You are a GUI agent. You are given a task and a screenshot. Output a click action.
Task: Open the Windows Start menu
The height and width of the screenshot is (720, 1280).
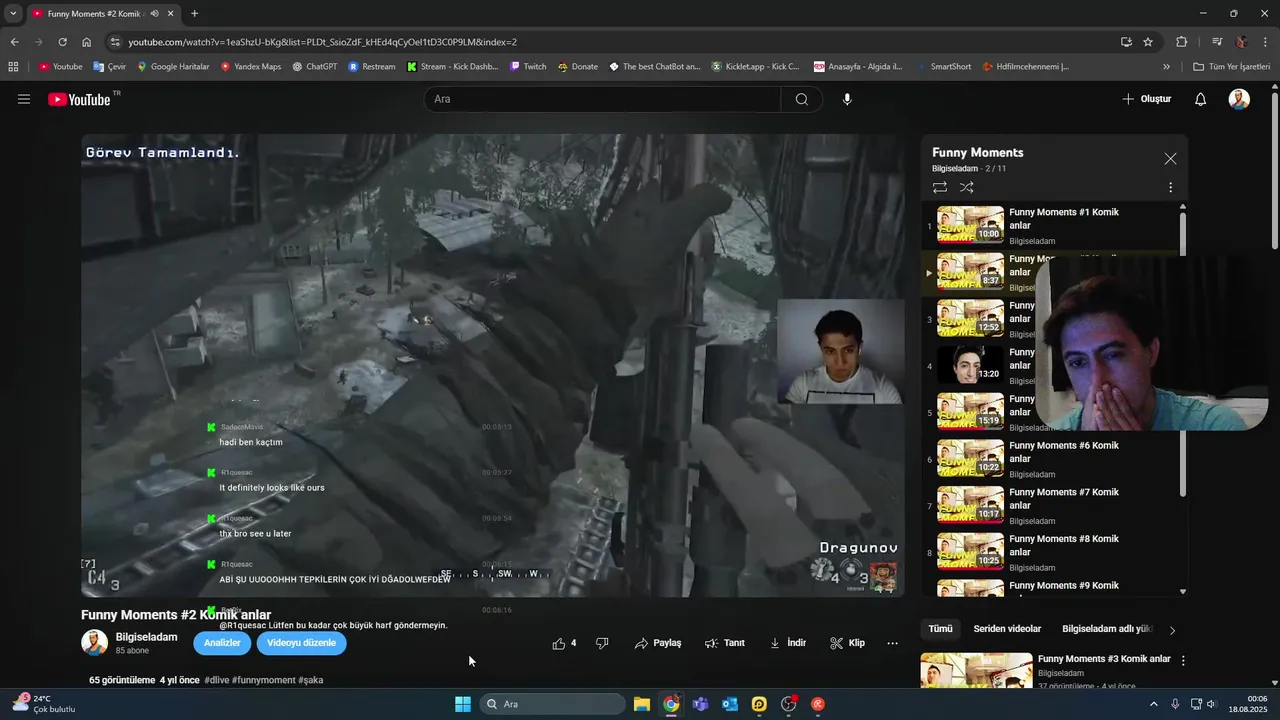463,704
